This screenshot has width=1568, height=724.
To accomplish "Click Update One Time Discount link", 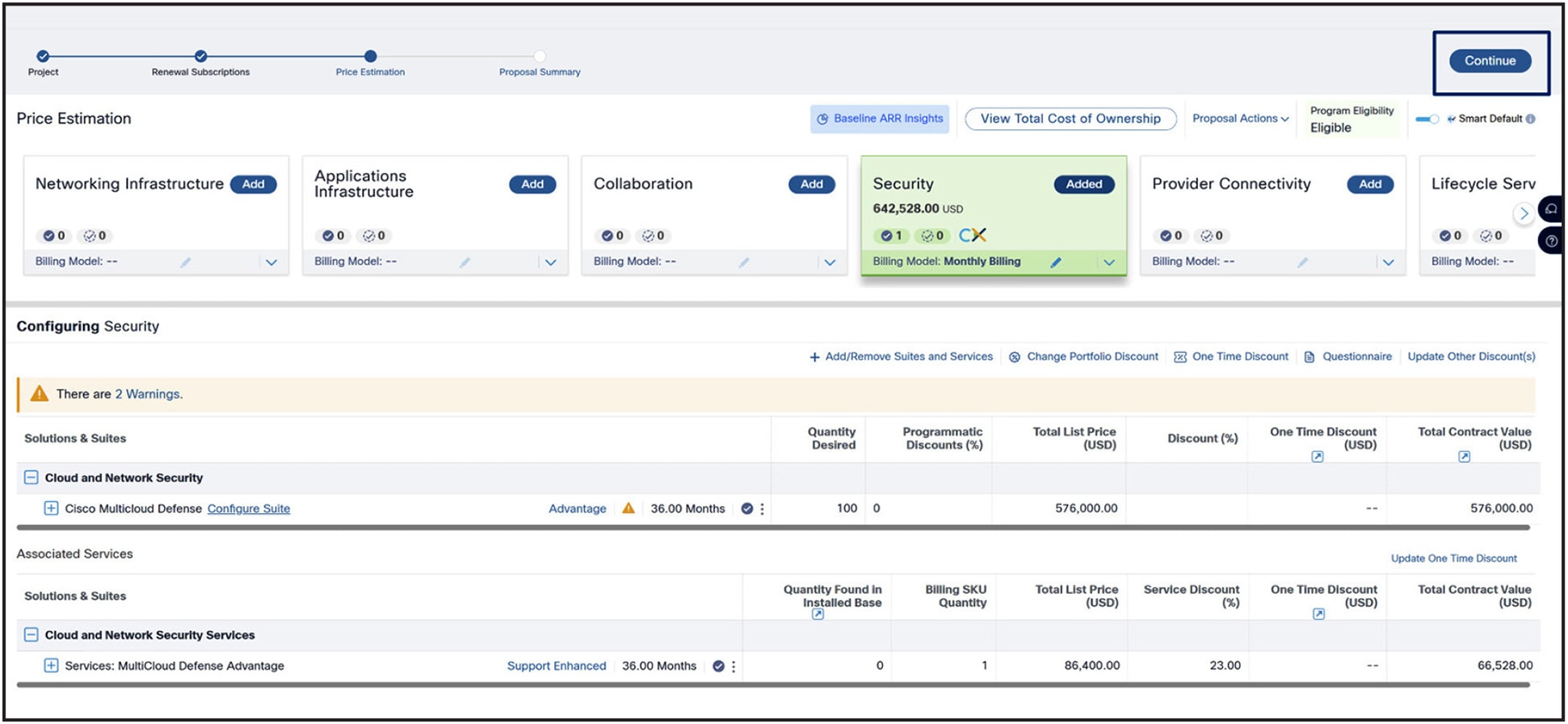I will (x=1453, y=558).
